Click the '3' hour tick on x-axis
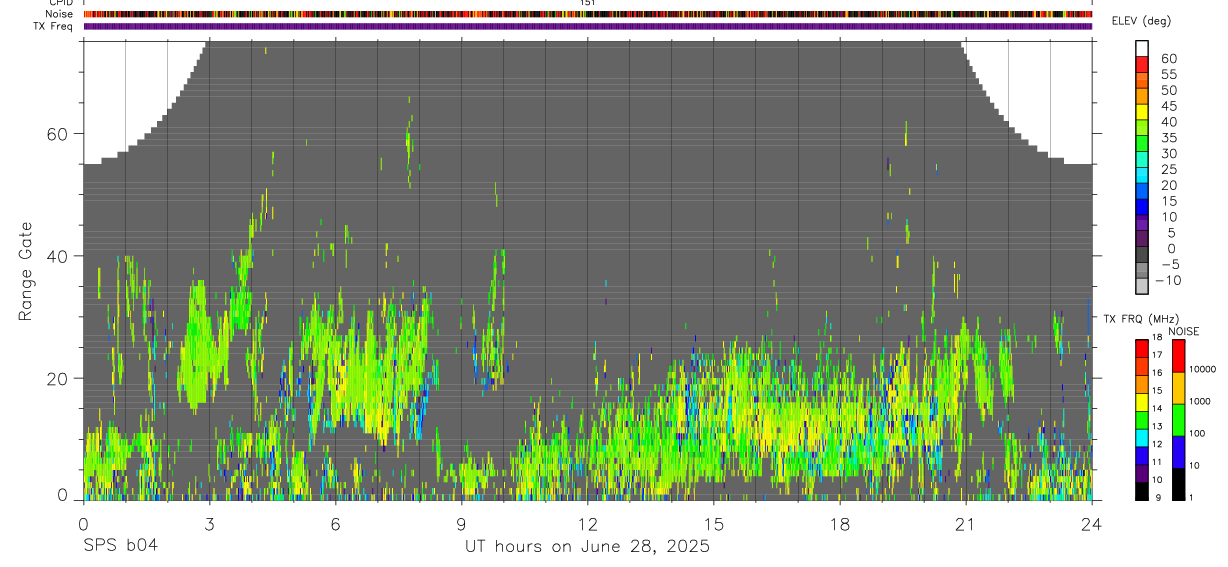 pyautogui.click(x=209, y=524)
